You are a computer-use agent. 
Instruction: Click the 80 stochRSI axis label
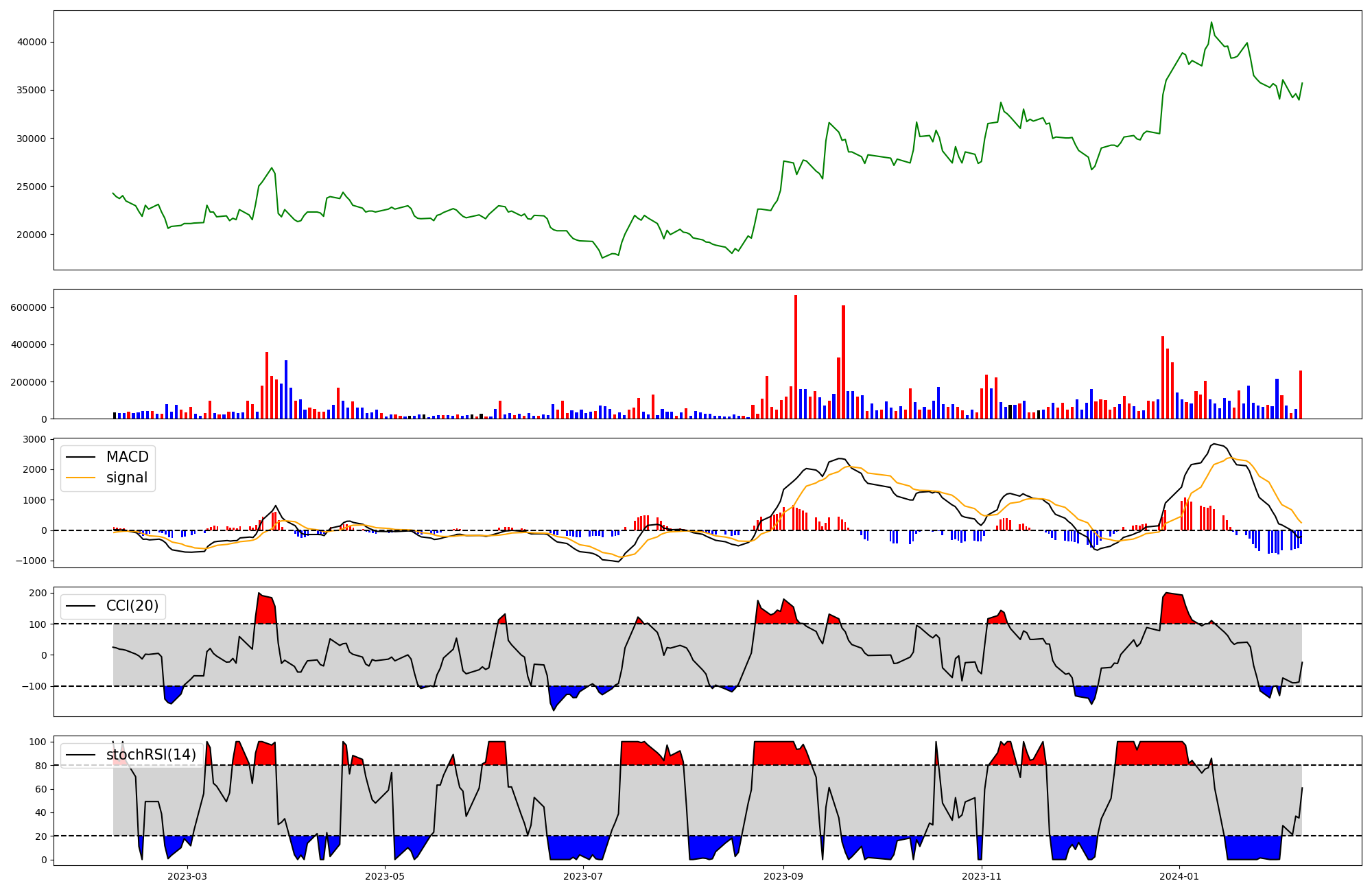tap(41, 766)
